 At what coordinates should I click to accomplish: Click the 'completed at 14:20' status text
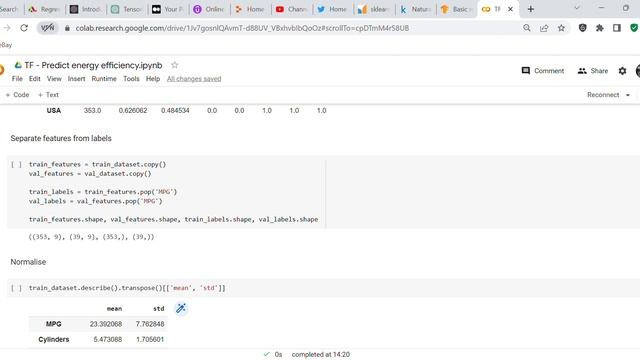(320, 354)
